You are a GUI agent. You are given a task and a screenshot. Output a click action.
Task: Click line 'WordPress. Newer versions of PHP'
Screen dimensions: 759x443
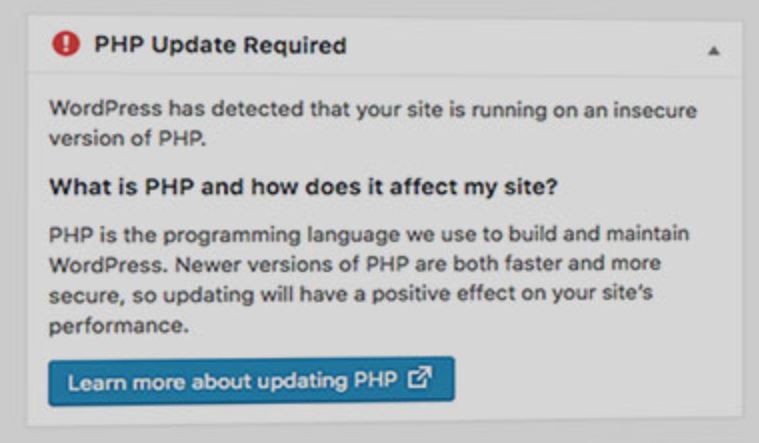pos(355,264)
